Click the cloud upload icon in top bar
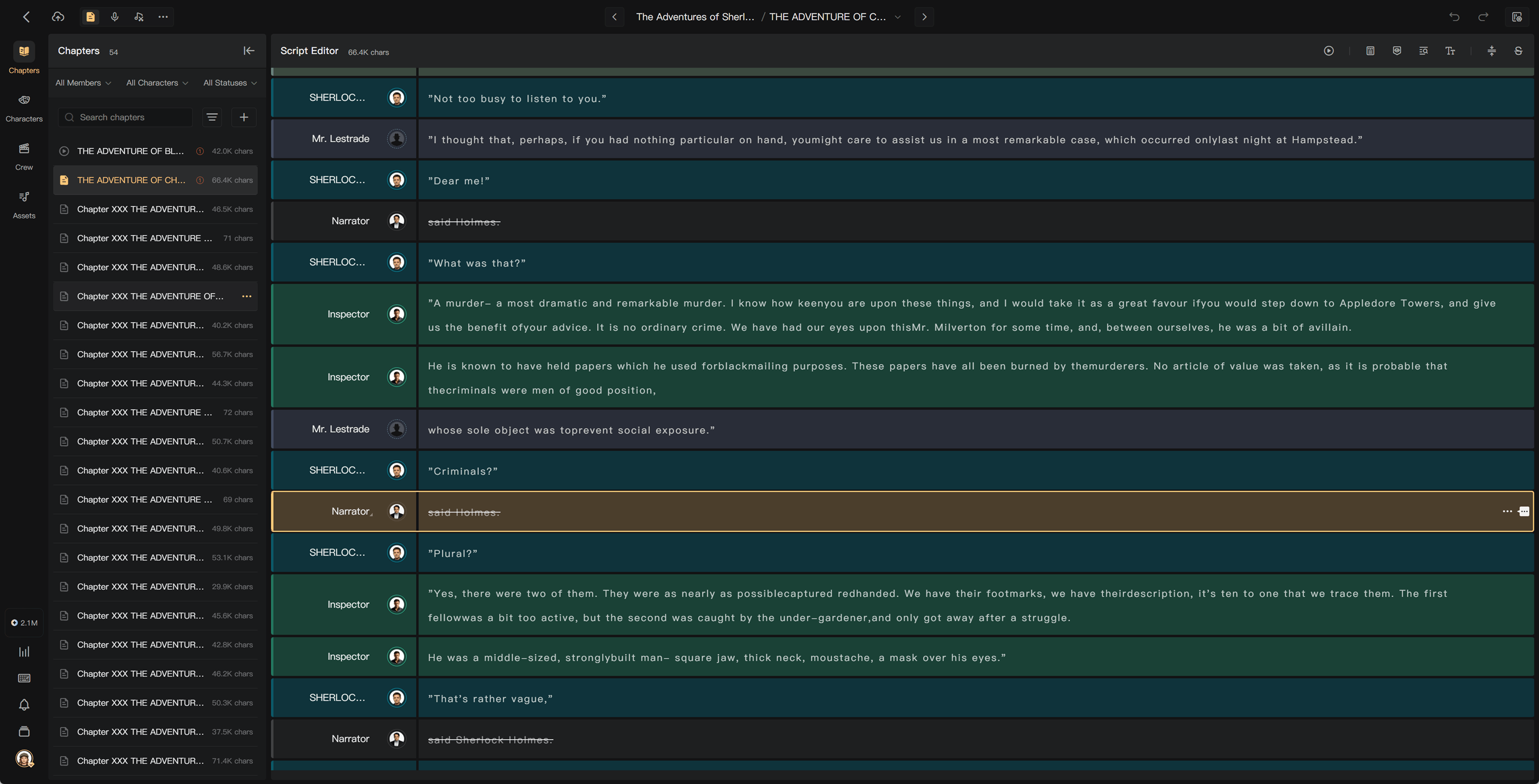 point(58,17)
